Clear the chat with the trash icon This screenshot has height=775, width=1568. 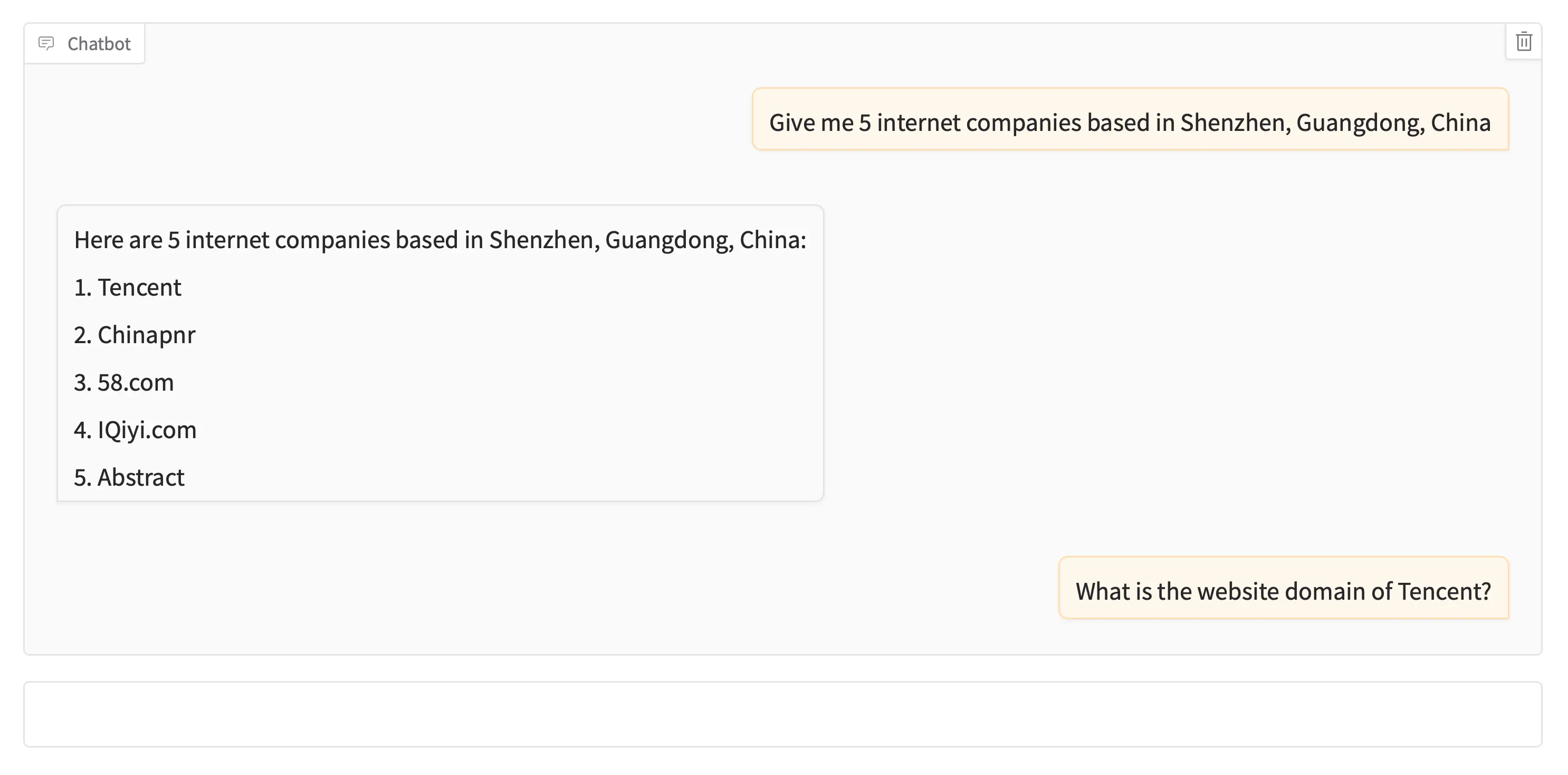[1524, 41]
